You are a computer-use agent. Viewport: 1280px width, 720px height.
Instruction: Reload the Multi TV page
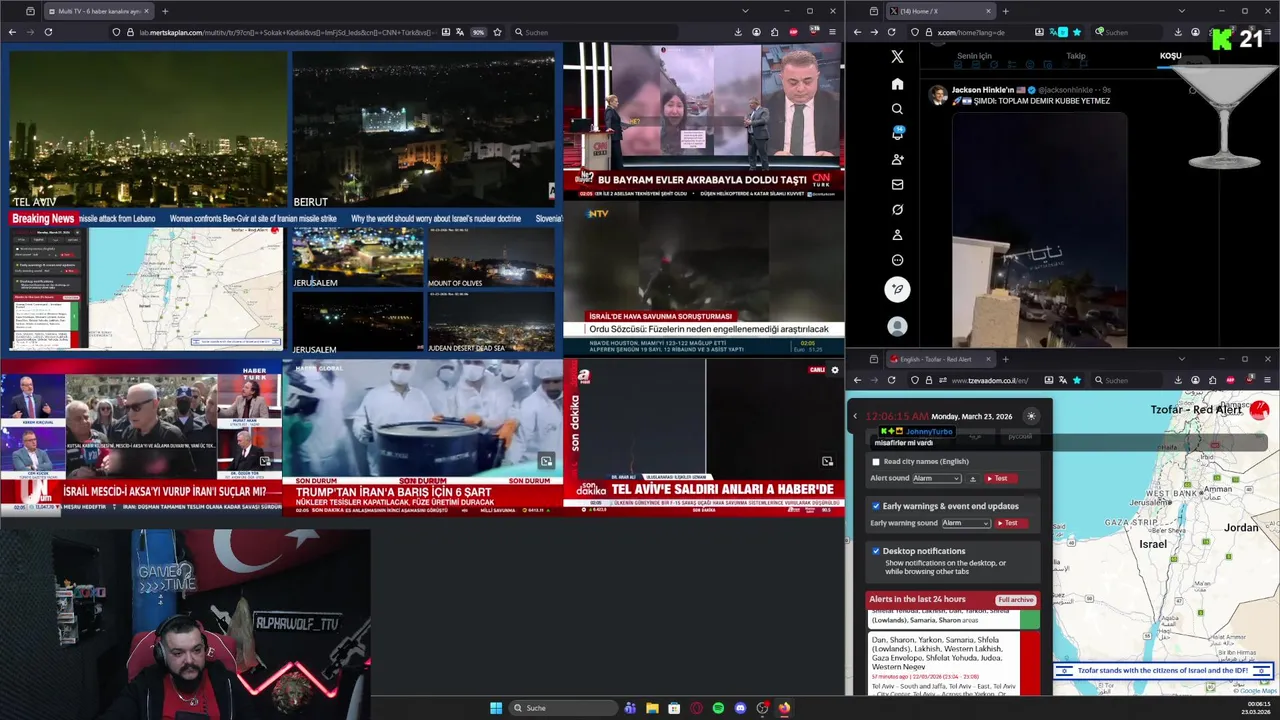tap(48, 32)
